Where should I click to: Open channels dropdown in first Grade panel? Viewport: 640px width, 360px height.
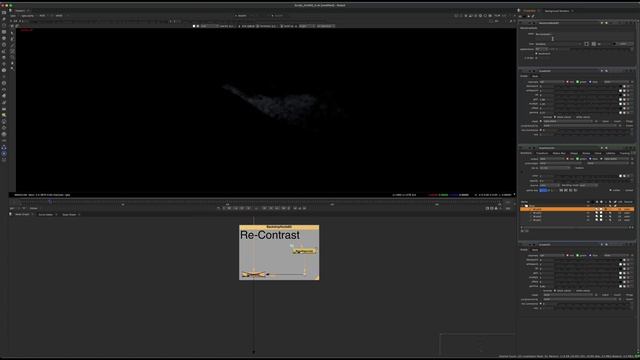click(x=551, y=82)
